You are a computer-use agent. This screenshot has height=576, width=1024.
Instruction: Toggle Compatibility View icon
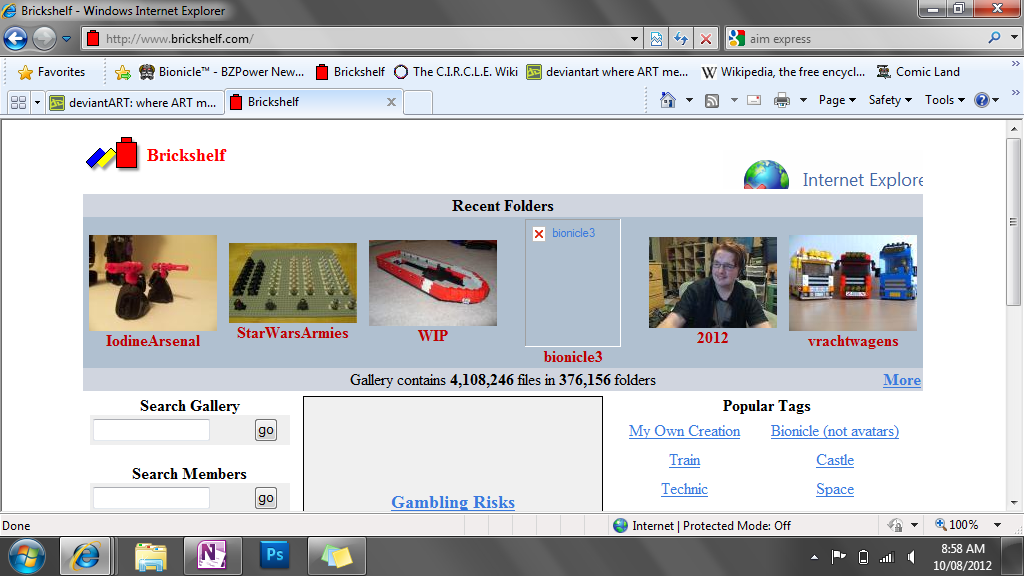(656, 39)
